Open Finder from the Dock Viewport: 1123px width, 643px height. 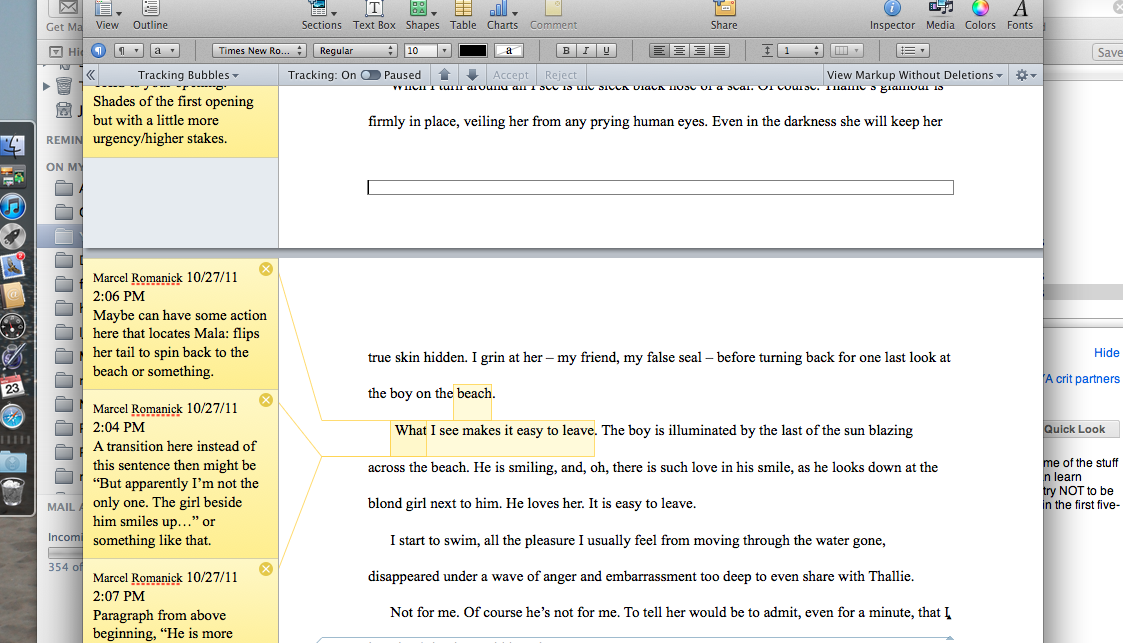point(13,146)
